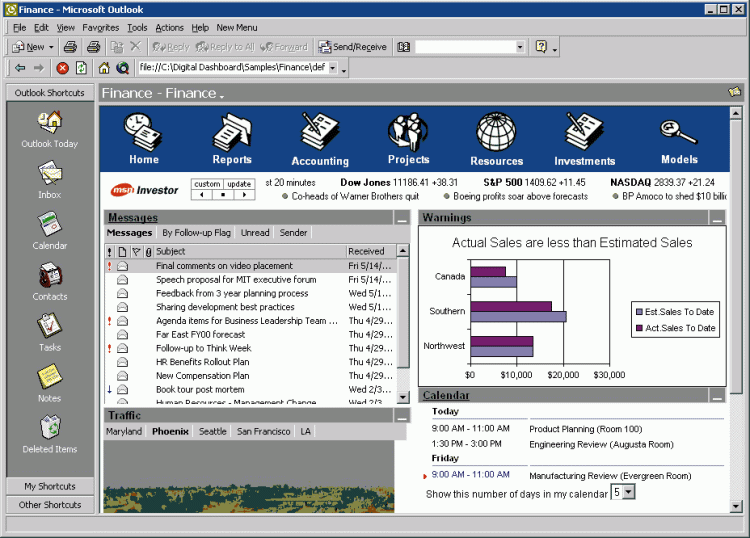The width and height of the screenshot is (750, 538).
Task: Select the Maryland traffic tab
Action: pos(124,431)
